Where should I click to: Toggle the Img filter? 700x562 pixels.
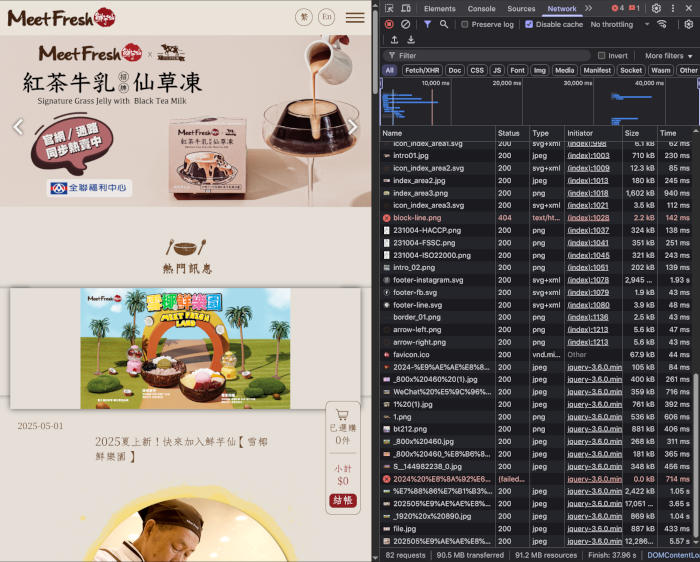540,70
